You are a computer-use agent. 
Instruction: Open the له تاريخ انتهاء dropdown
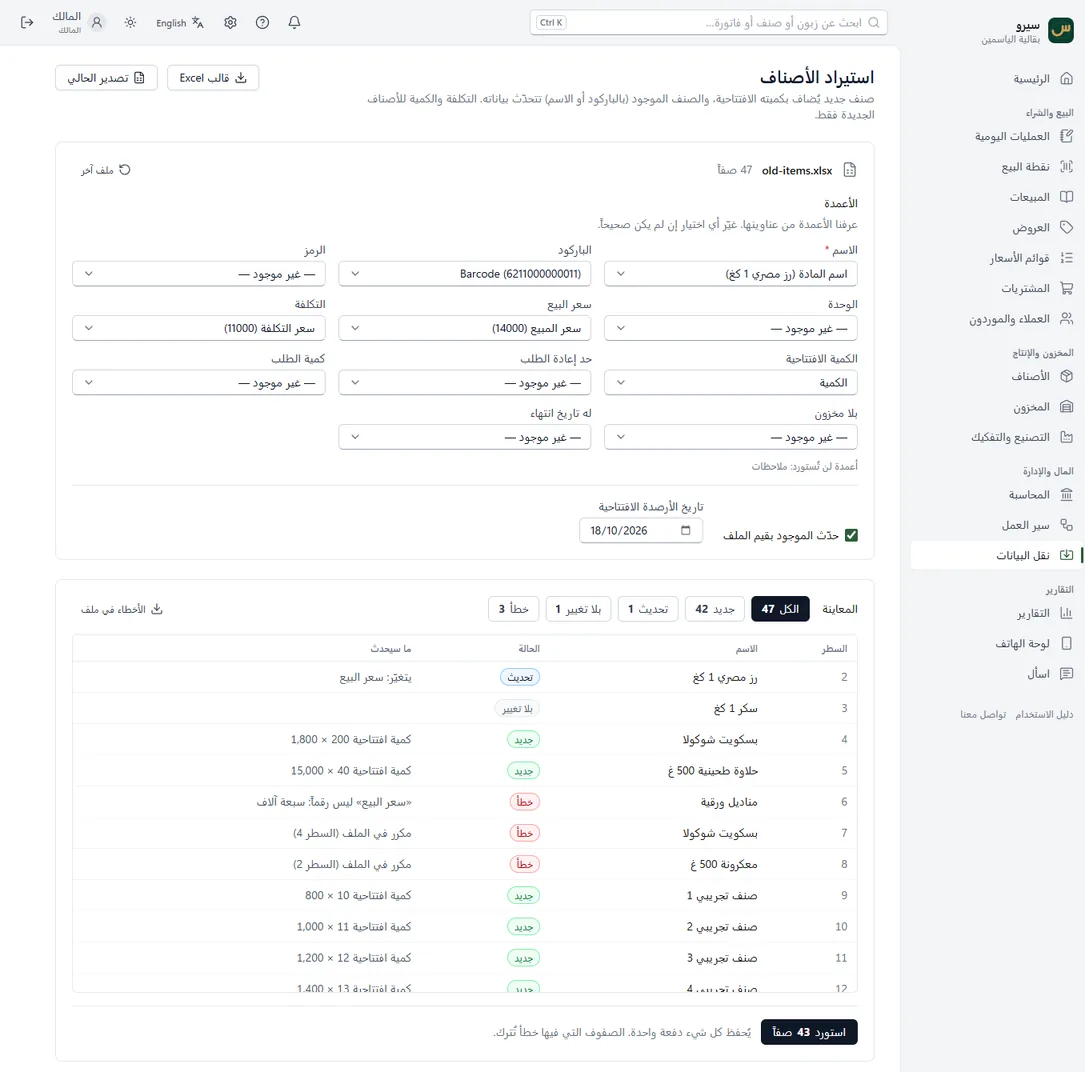pyautogui.click(x=464, y=437)
